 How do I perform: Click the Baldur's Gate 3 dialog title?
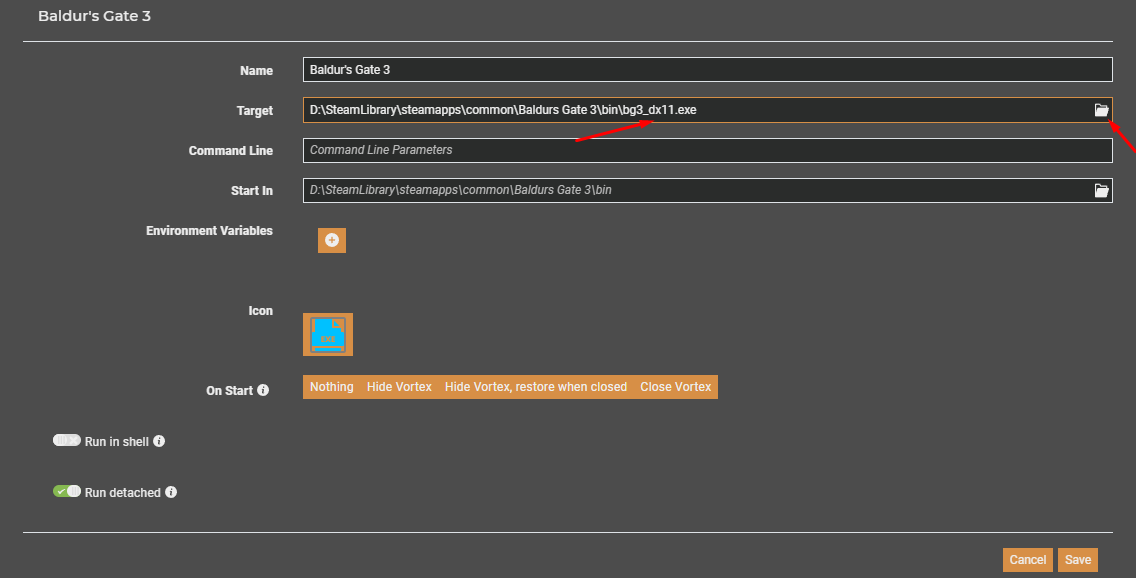click(94, 16)
